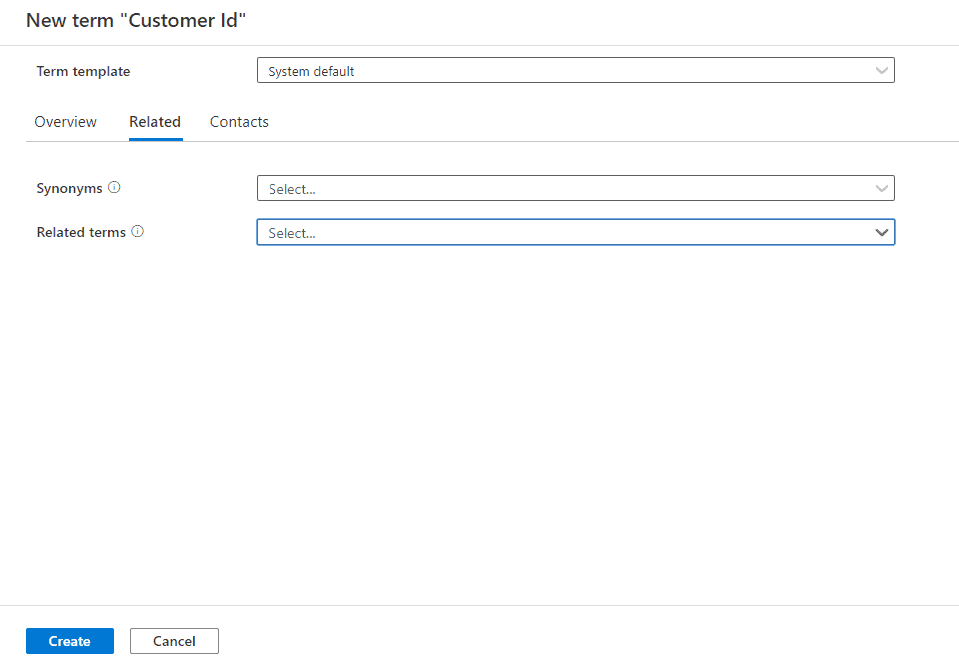Click the Create button
Screen dimensions: 959x662
[x=70, y=641]
